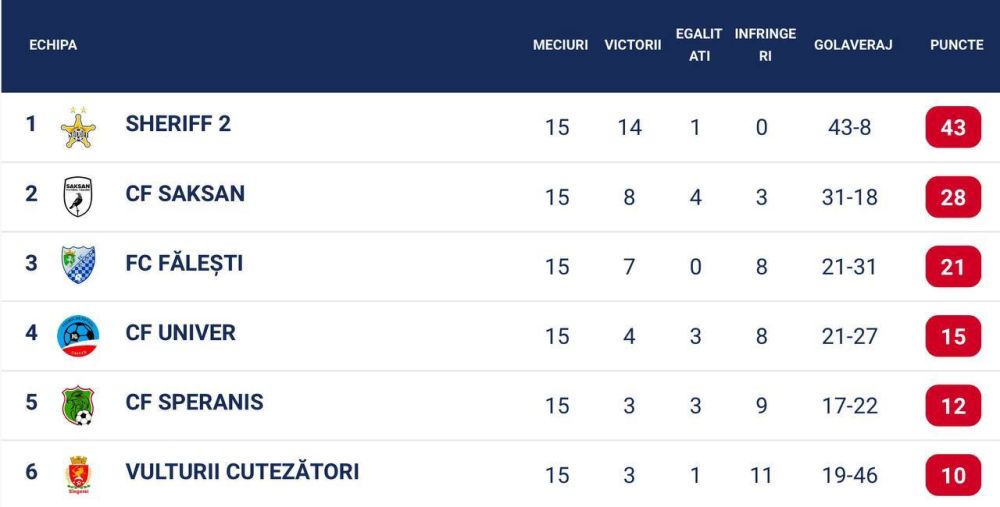Open the CF UNIVER team name
The width and height of the screenshot is (1000, 507).
point(180,333)
